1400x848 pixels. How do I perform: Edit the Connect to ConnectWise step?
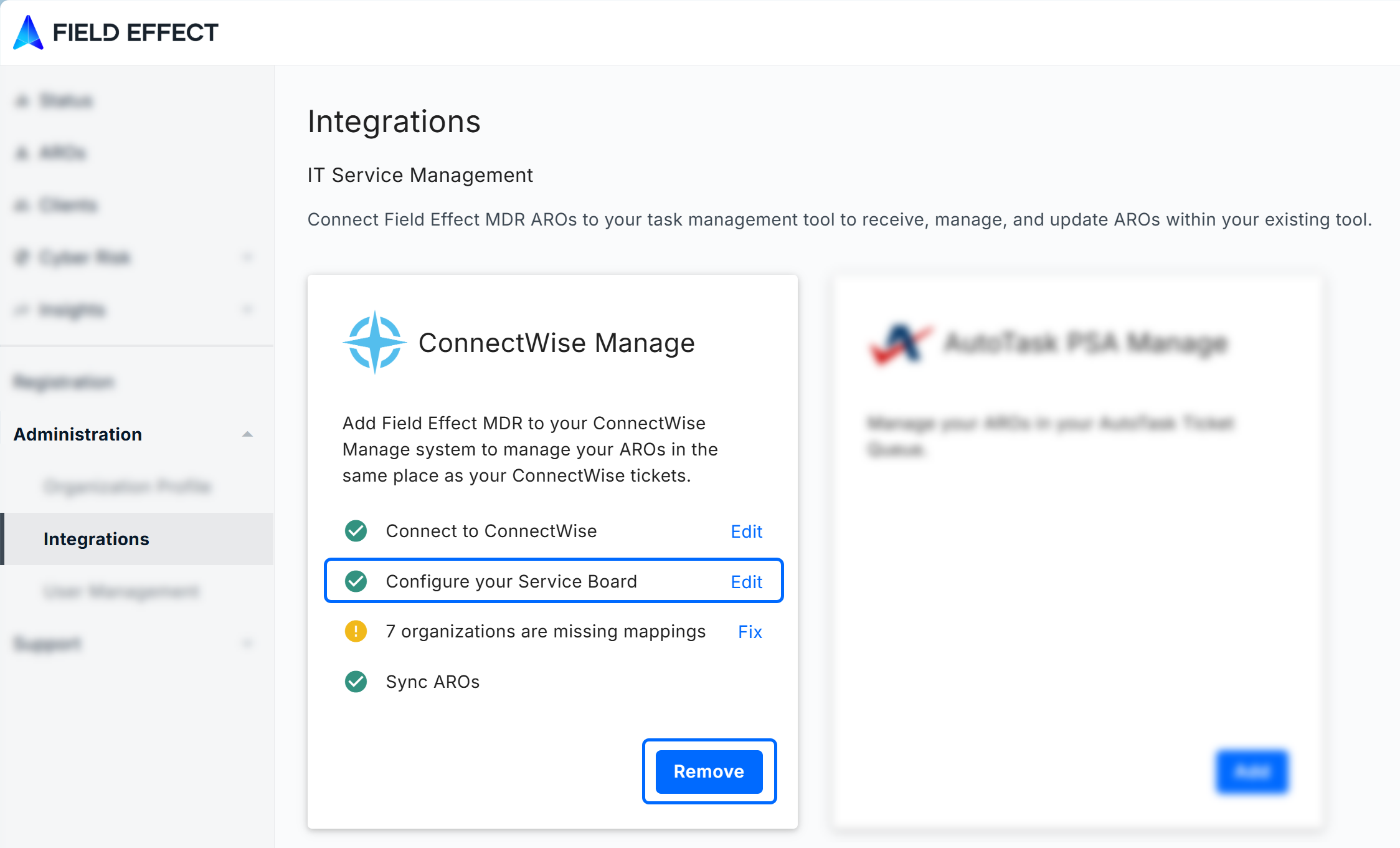tap(746, 531)
